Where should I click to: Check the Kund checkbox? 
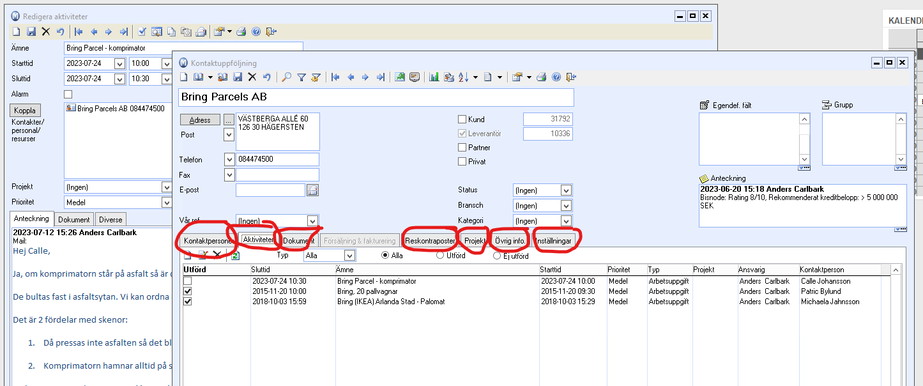[x=462, y=119]
